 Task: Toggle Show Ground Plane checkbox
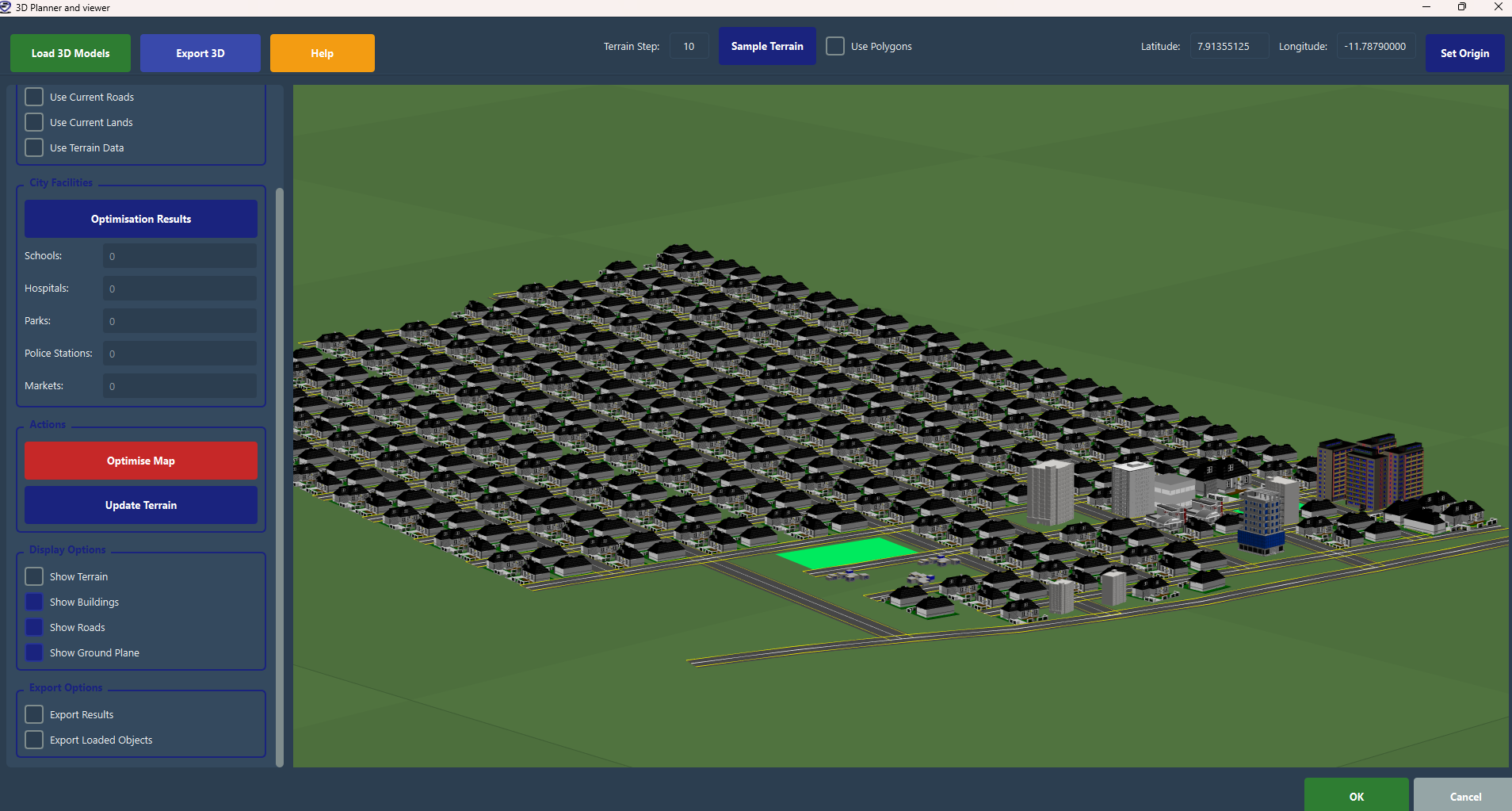(x=34, y=652)
